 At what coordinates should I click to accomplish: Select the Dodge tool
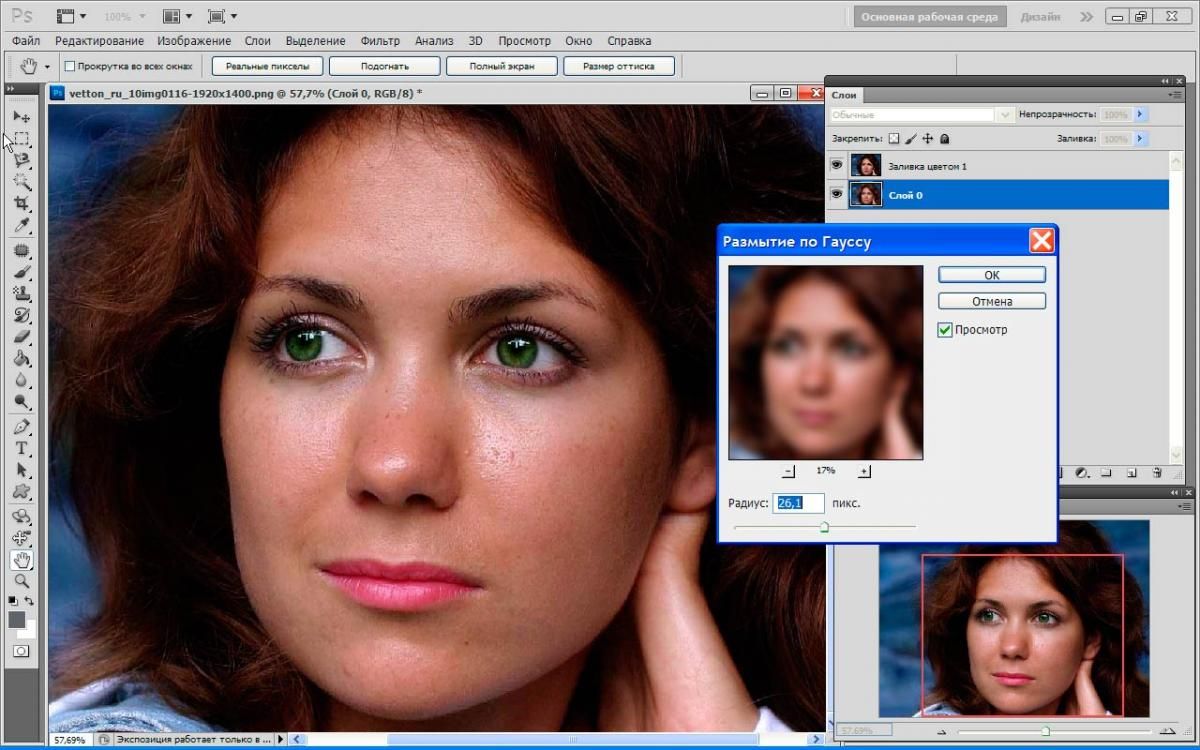21,403
